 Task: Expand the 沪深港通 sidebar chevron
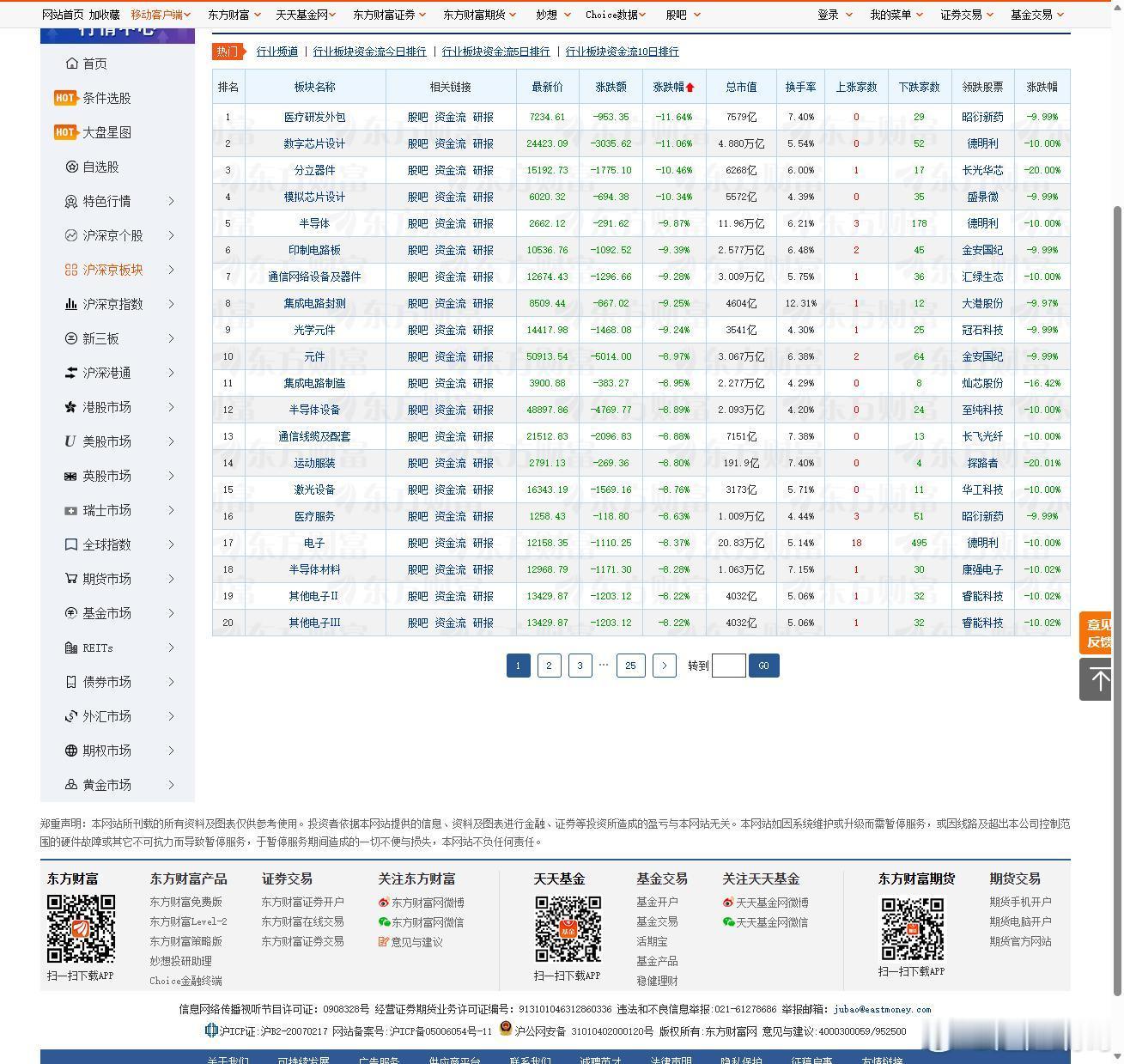(x=171, y=373)
